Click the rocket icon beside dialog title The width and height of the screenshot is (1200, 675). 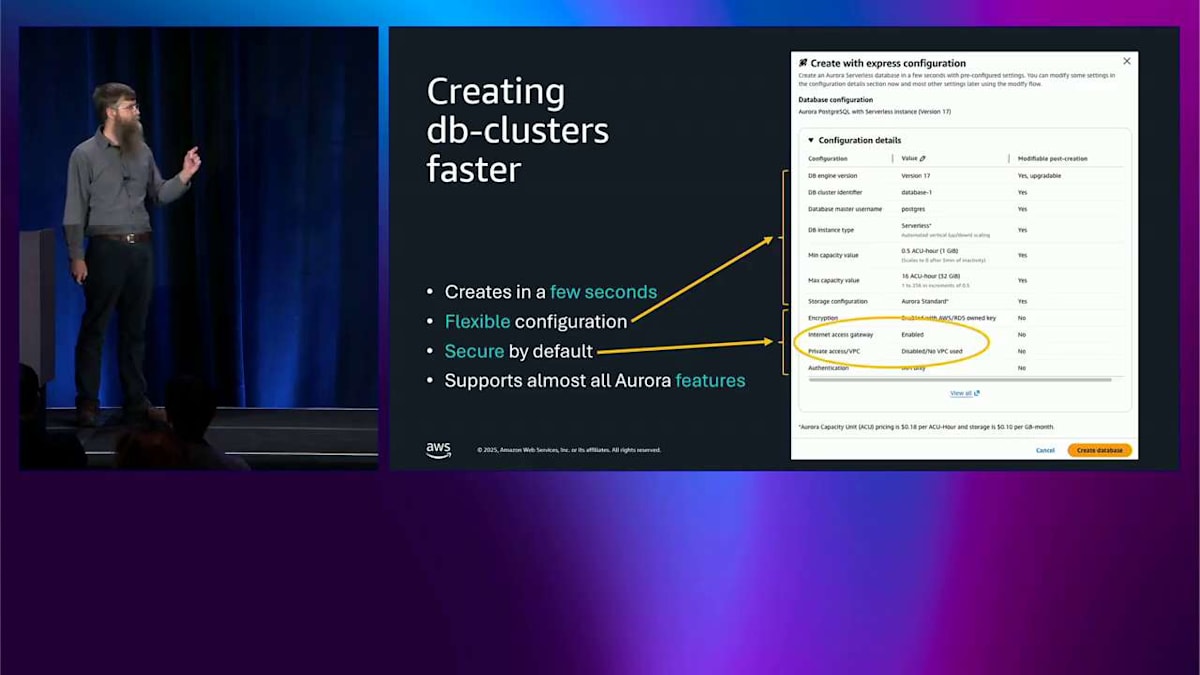pyautogui.click(x=803, y=62)
